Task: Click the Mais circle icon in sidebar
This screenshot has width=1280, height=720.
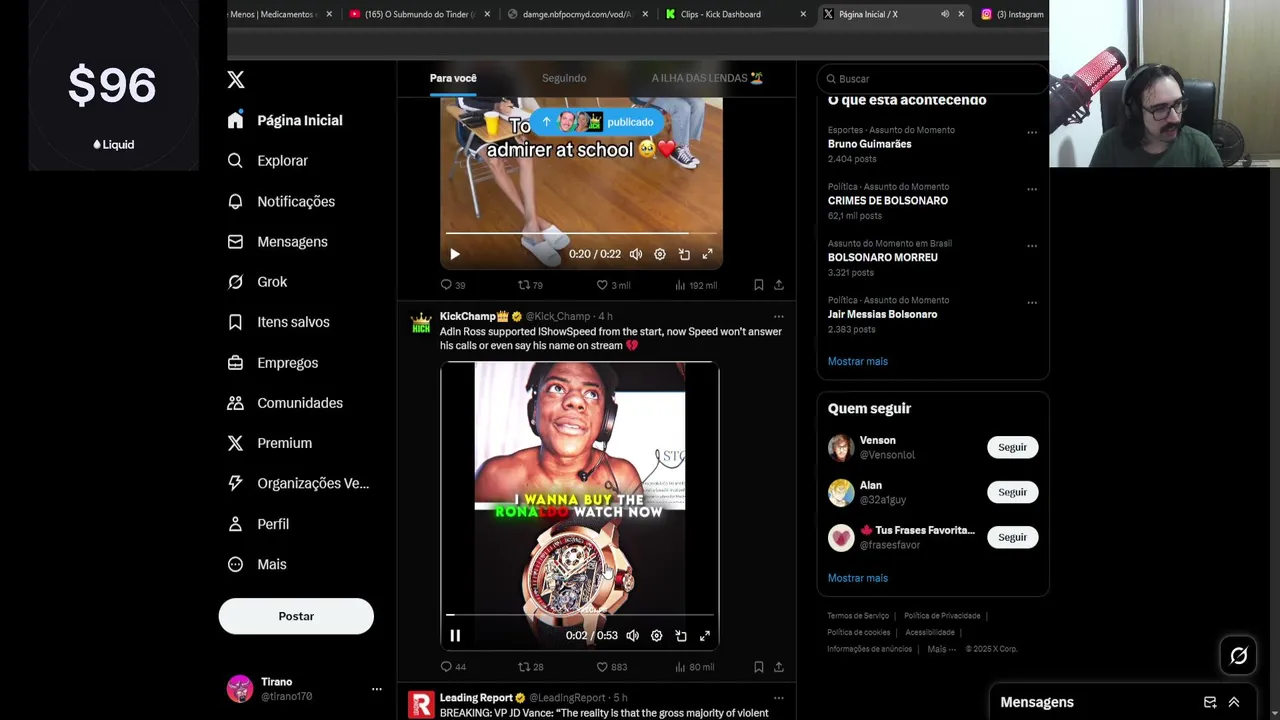Action: [235, 564]
